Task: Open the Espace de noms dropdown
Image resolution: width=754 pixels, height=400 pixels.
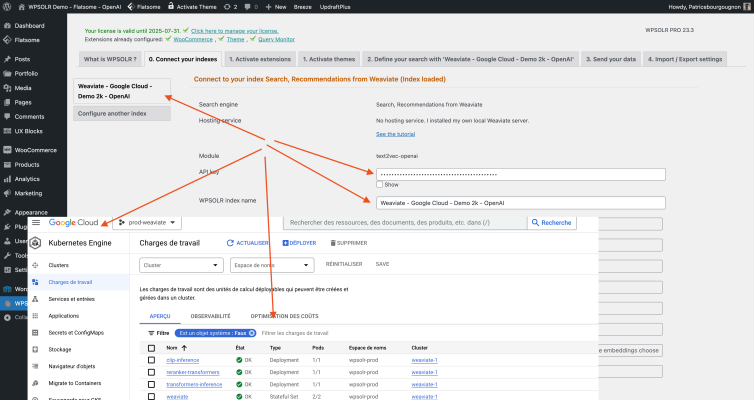Action: point(272,265)
